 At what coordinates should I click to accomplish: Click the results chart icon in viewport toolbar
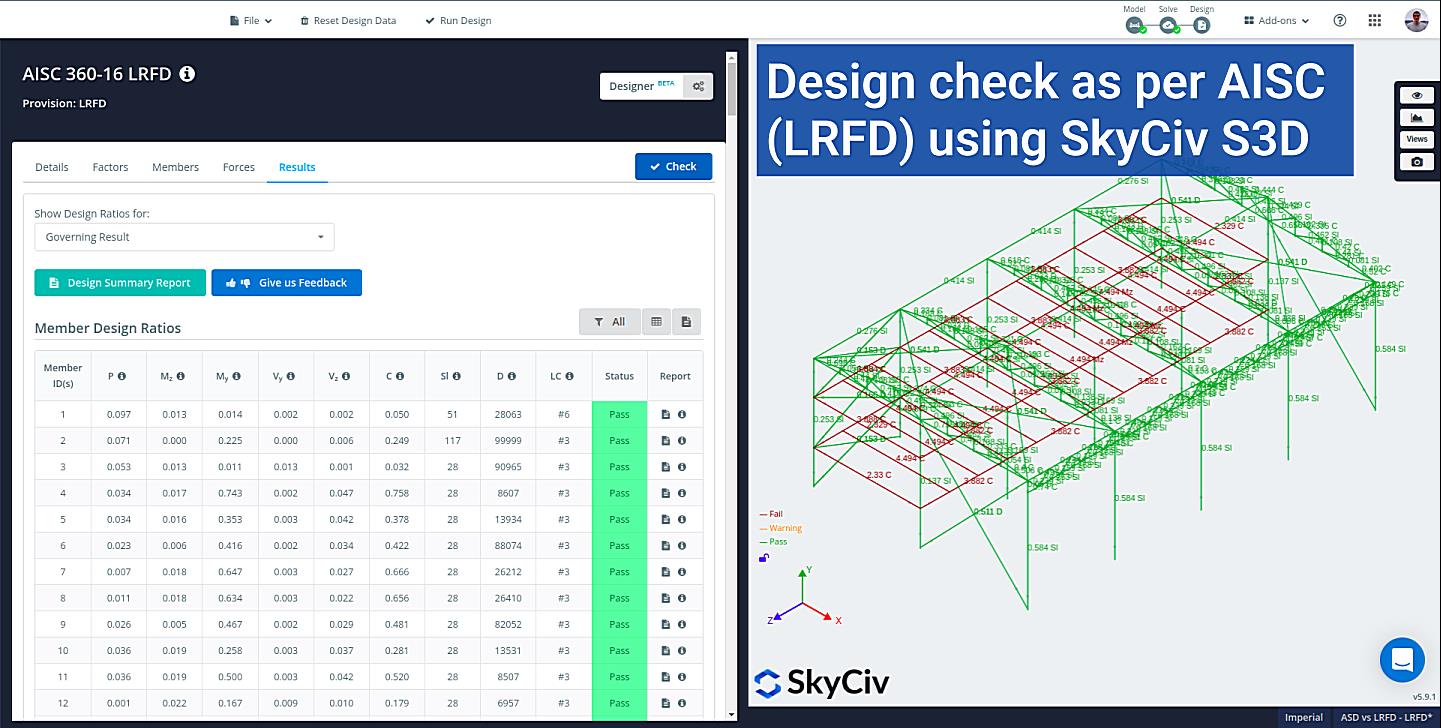(1416, 118)
